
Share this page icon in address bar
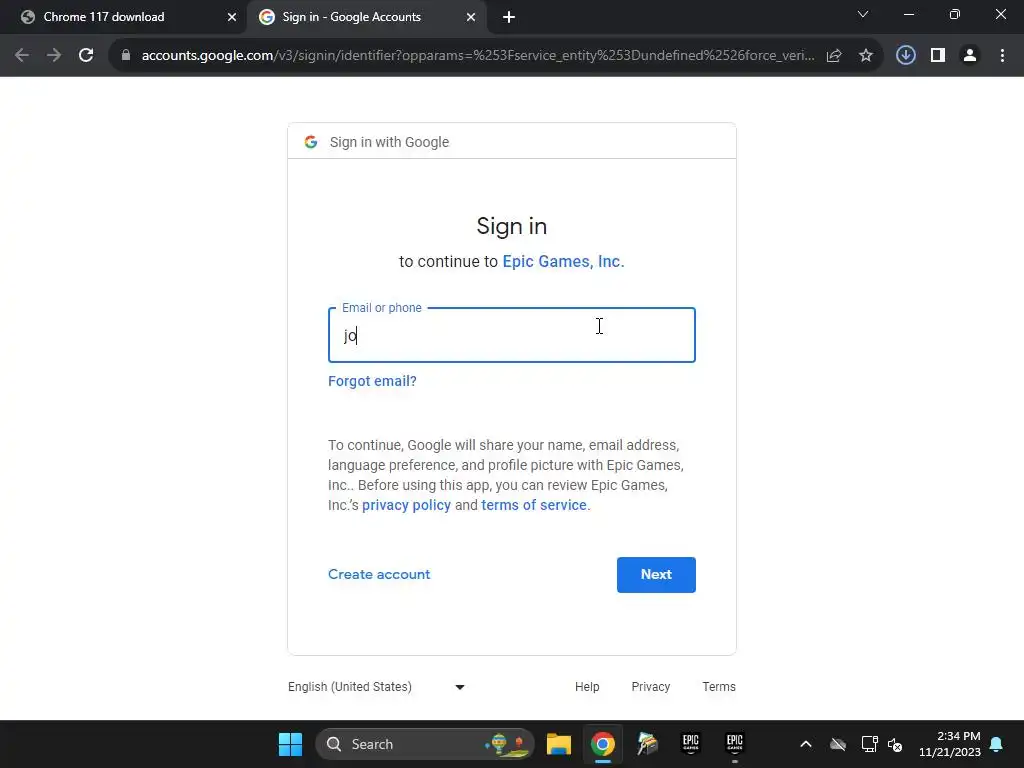coord(834,56)
